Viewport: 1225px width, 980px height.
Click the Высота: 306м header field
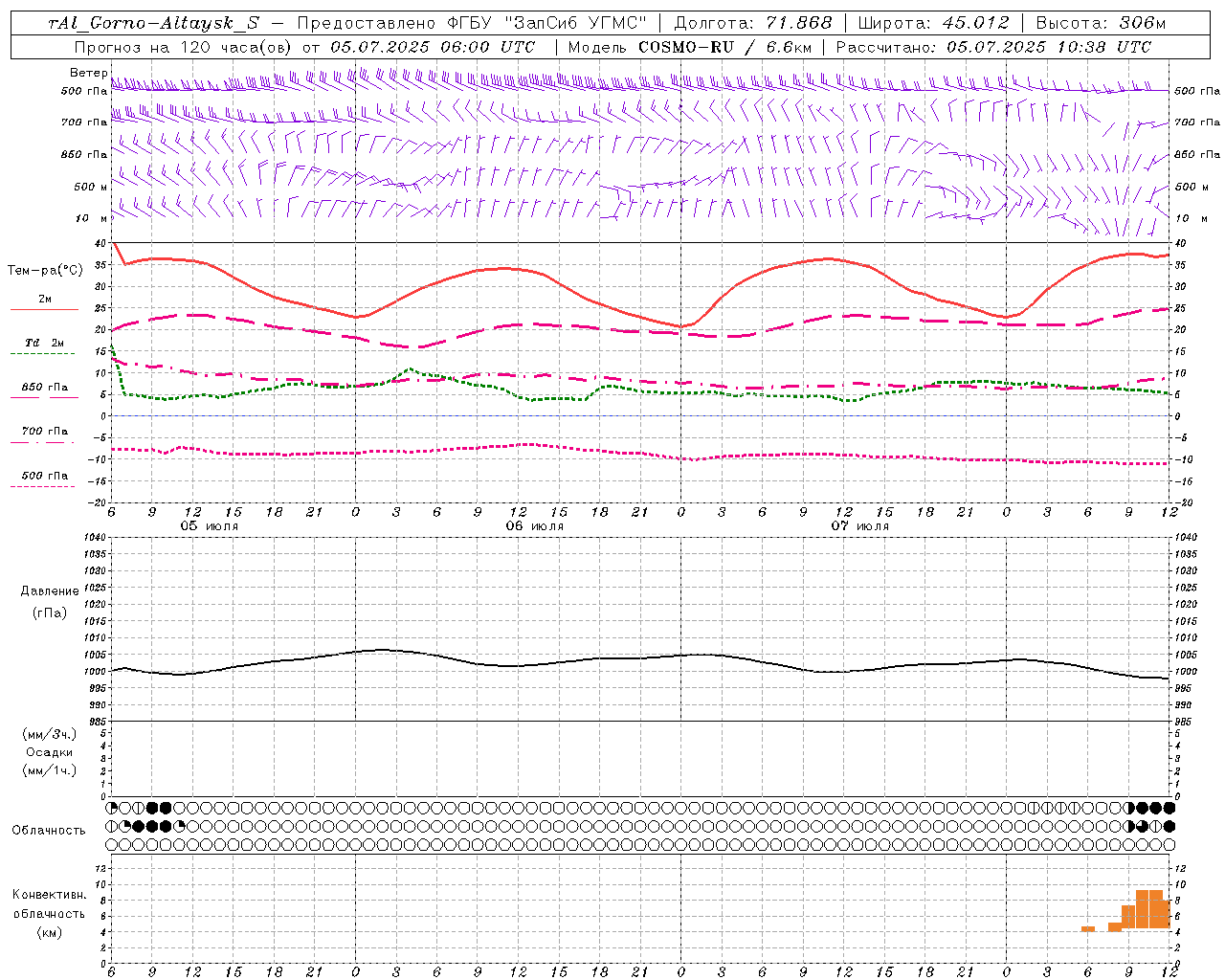[1101, 23]
